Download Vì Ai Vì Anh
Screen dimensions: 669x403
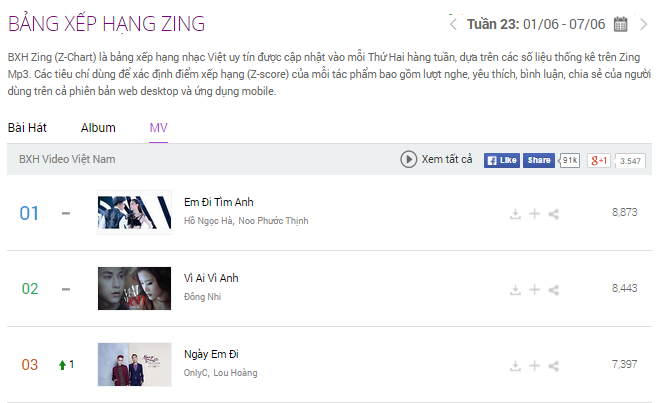[515, 290]
